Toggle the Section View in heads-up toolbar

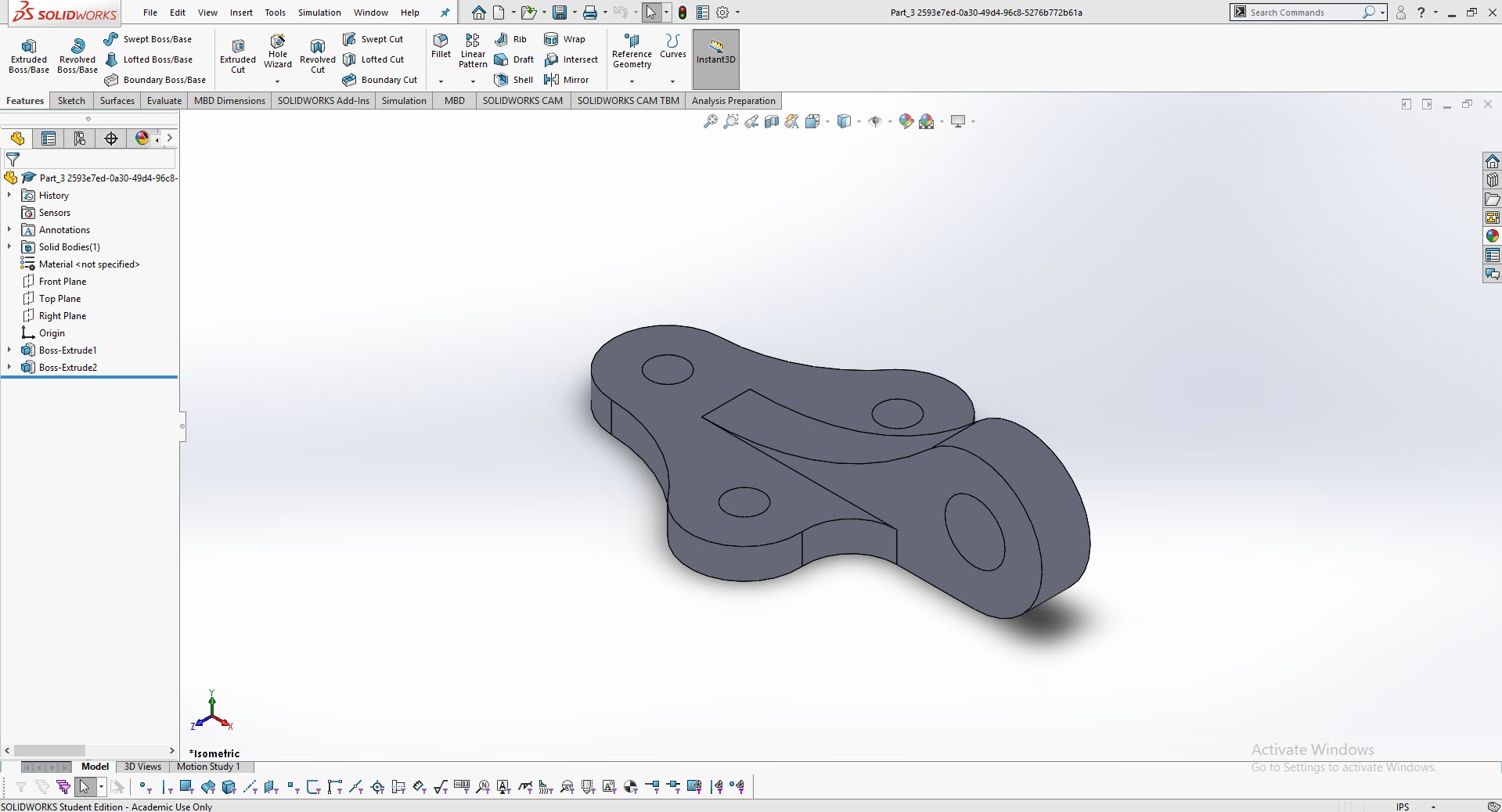point(771,121)
